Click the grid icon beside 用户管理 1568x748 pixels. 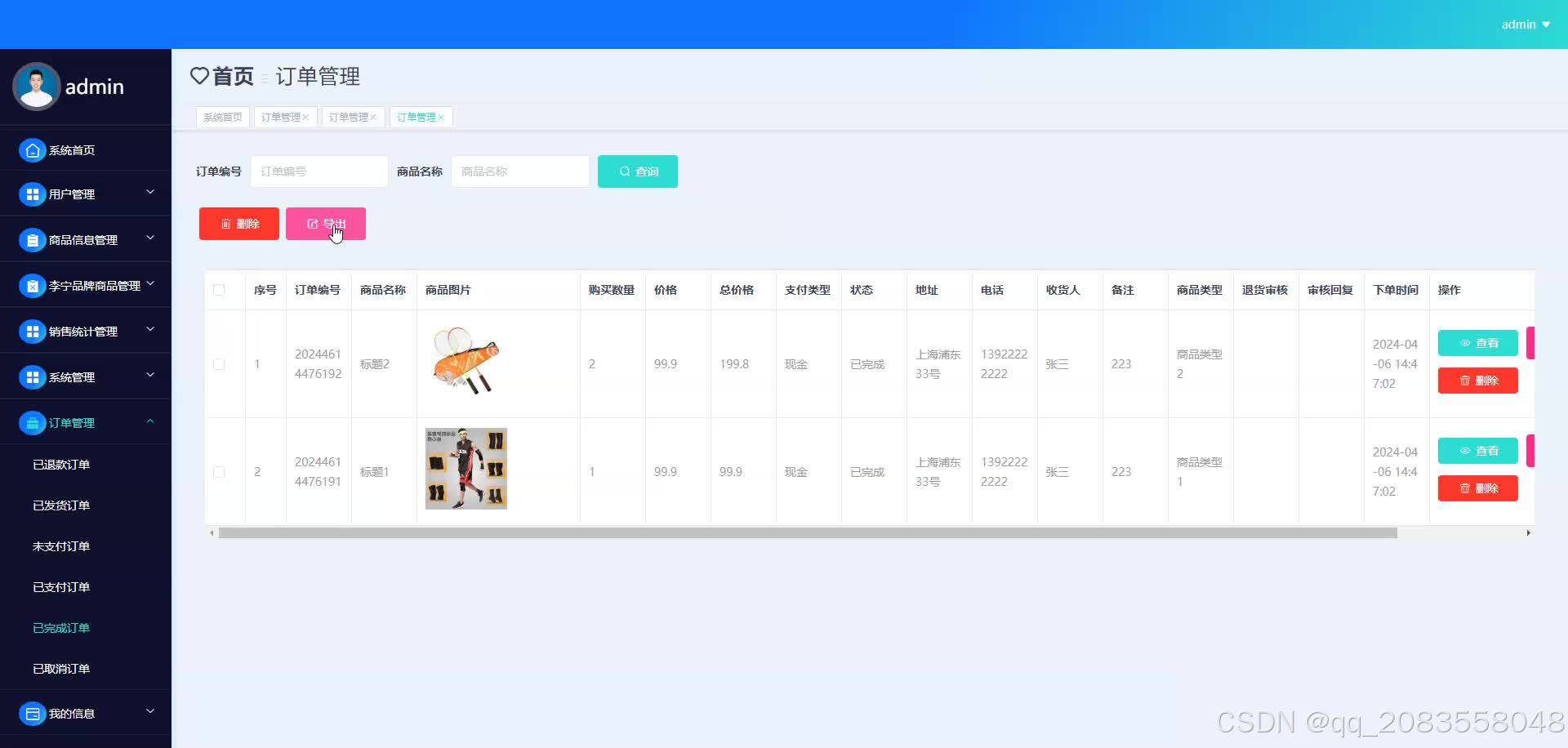point(32,194)
